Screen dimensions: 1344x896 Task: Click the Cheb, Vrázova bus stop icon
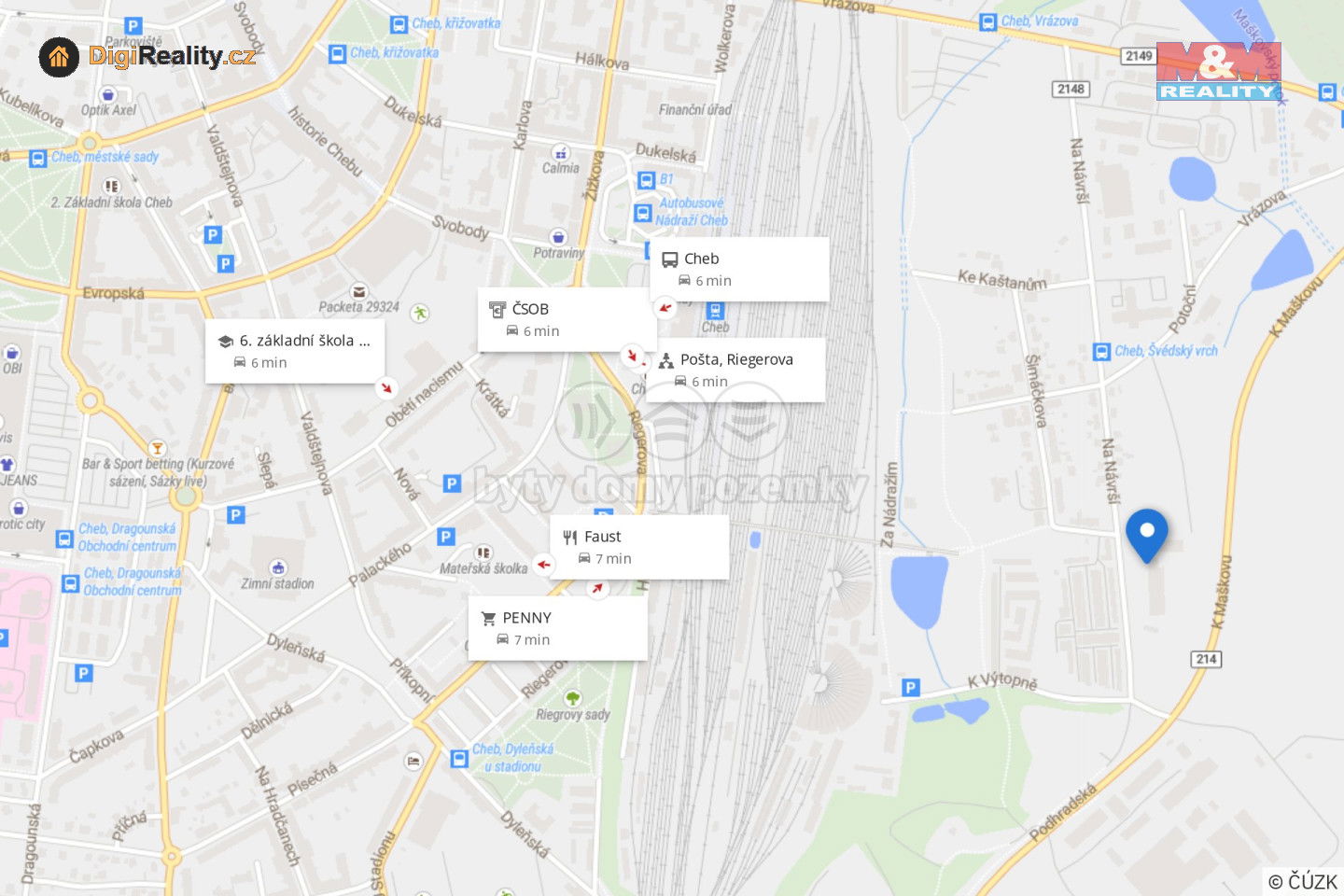coord(988,22)
